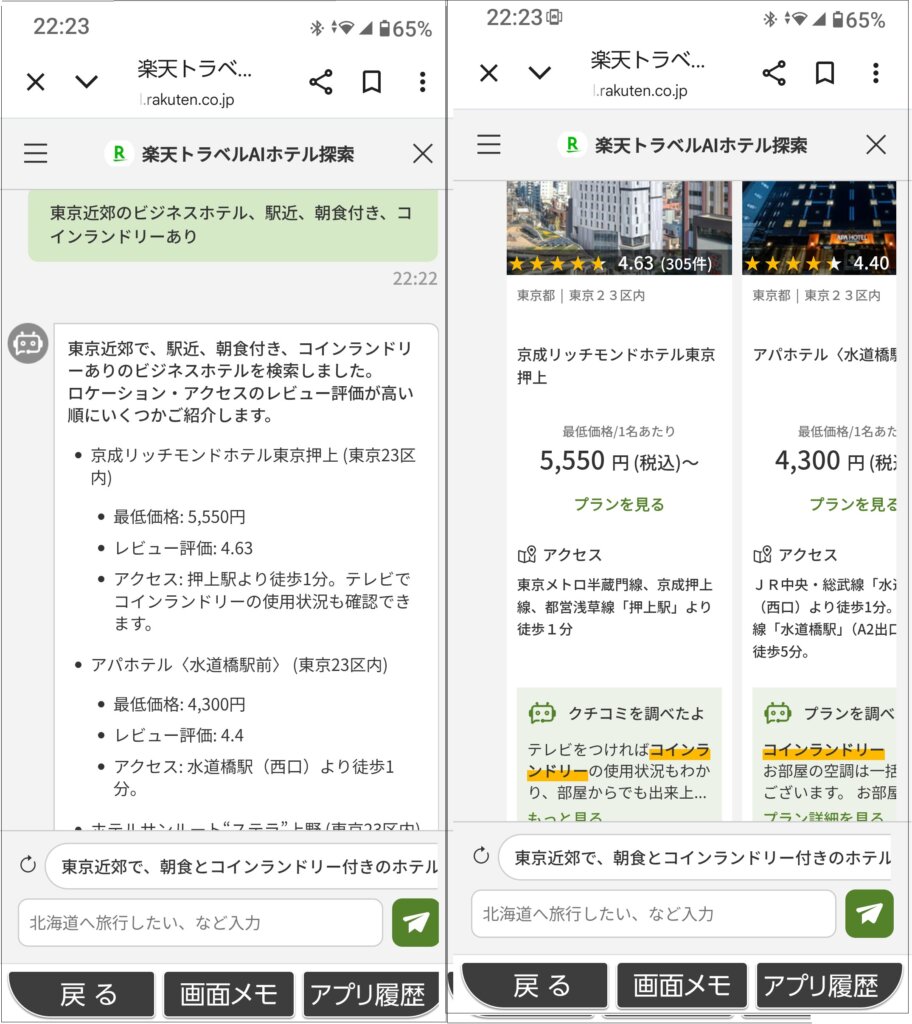Tap the bookmark icon on the right screen
Screen dimensions: 912x1024
(x=825, y=73)
